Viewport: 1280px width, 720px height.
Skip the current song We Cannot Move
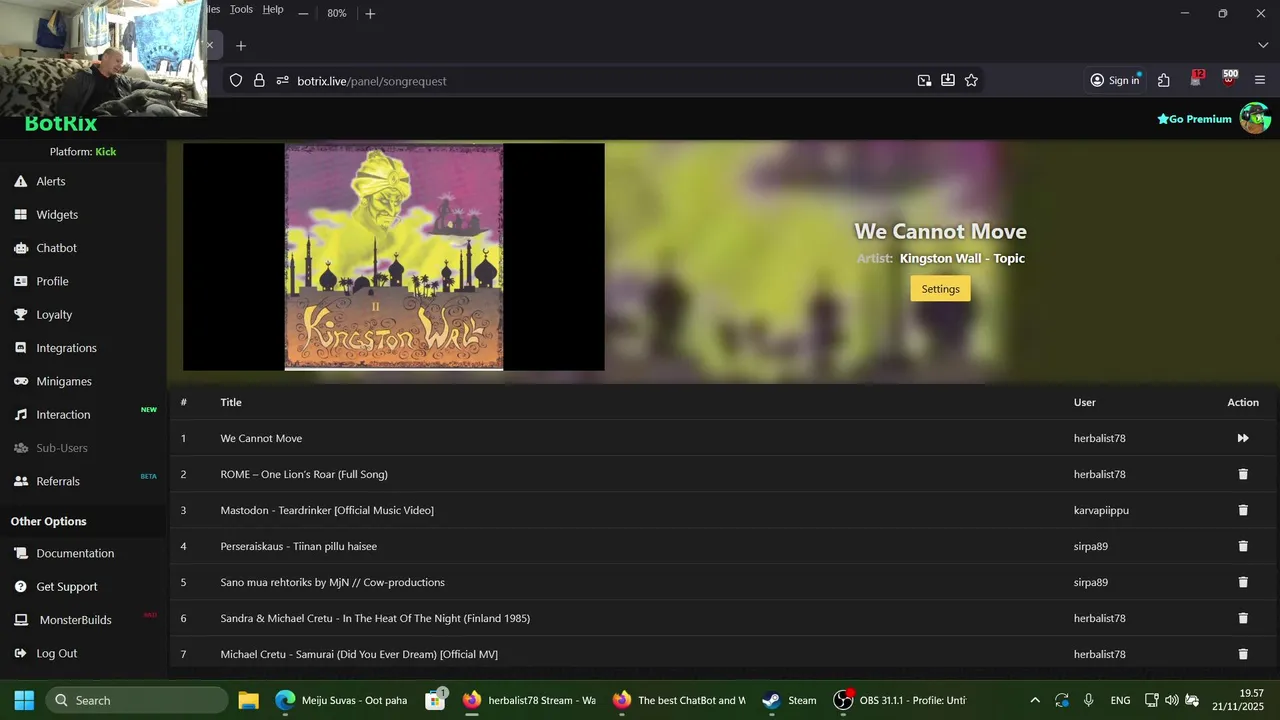click(x=1243, y=438)
